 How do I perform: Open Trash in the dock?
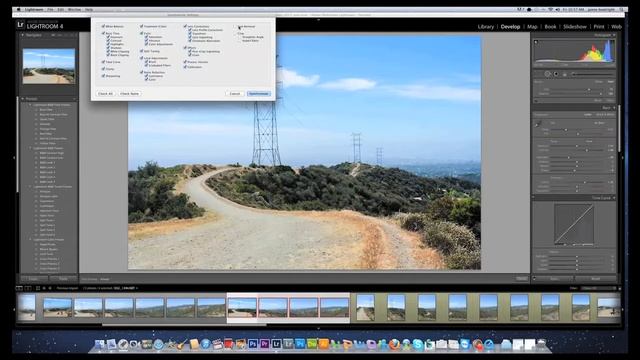tap(541, 344)
